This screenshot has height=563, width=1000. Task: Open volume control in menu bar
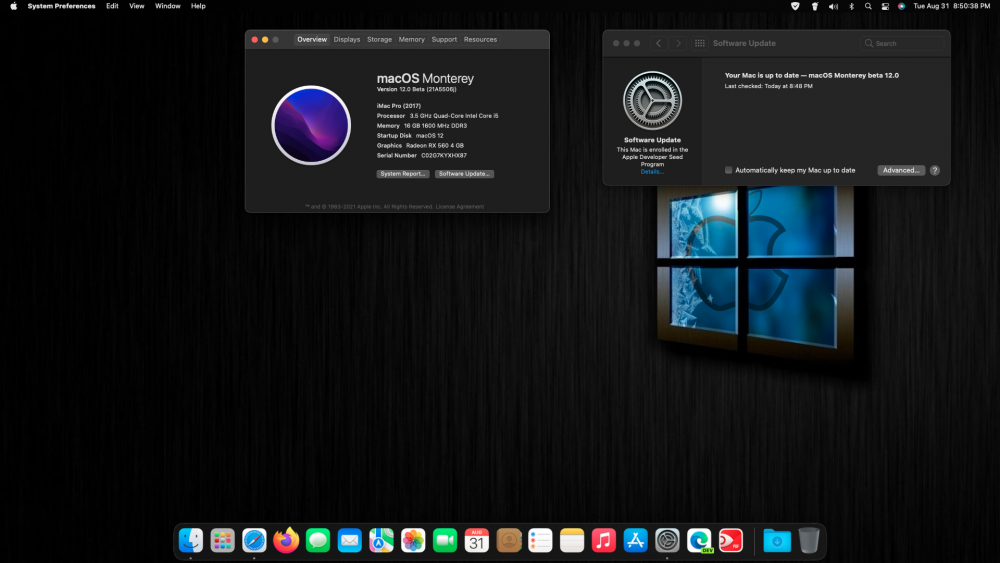833,6
